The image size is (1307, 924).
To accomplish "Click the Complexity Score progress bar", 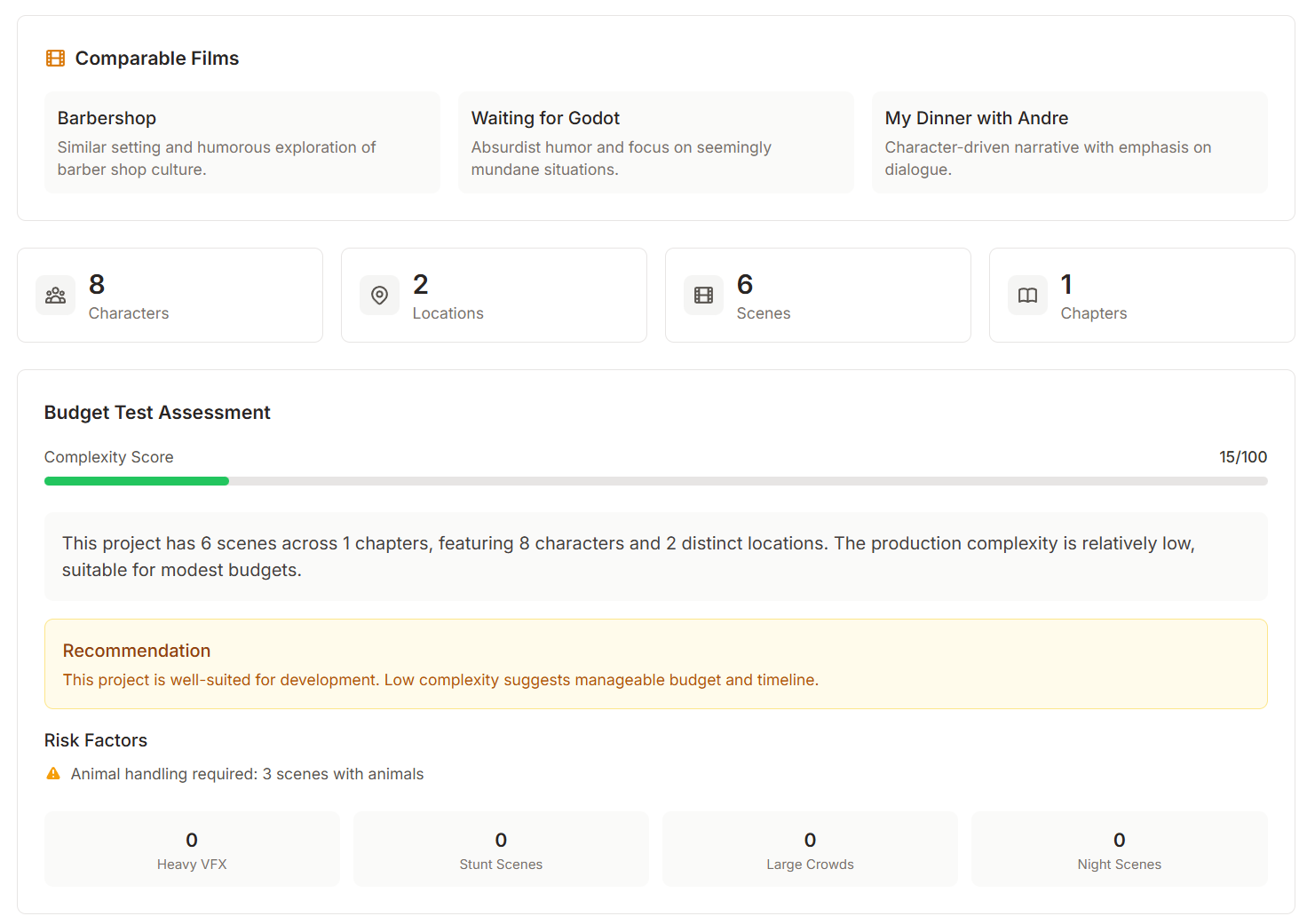I will (655, 480).
